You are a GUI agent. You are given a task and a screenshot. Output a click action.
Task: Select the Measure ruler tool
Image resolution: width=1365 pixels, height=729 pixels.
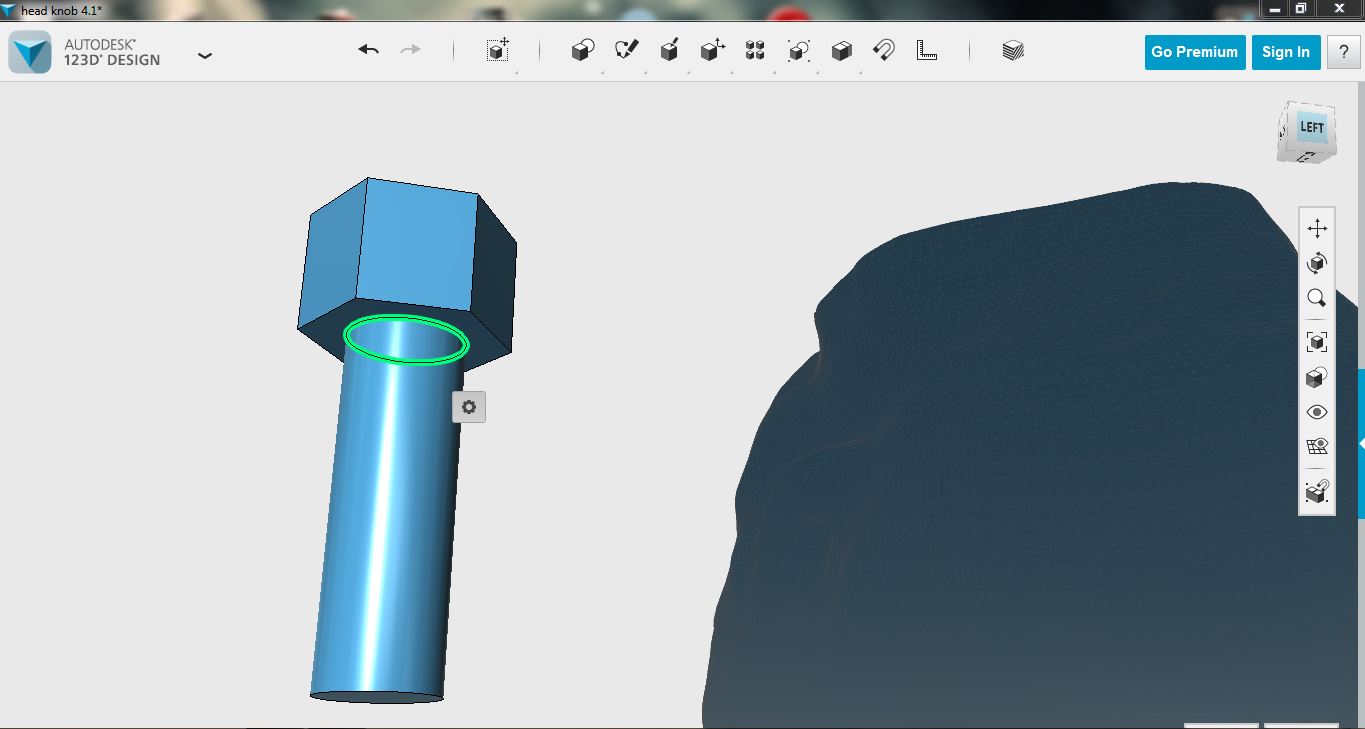(x=927, y=51)
